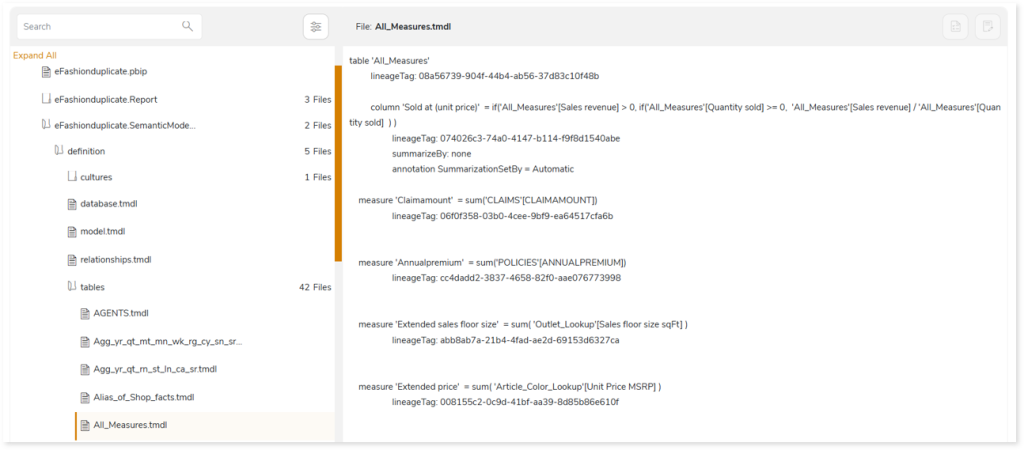Open the filter settings sliders button
Viewport: 1024px width, 450px height.
click(316, 27)
